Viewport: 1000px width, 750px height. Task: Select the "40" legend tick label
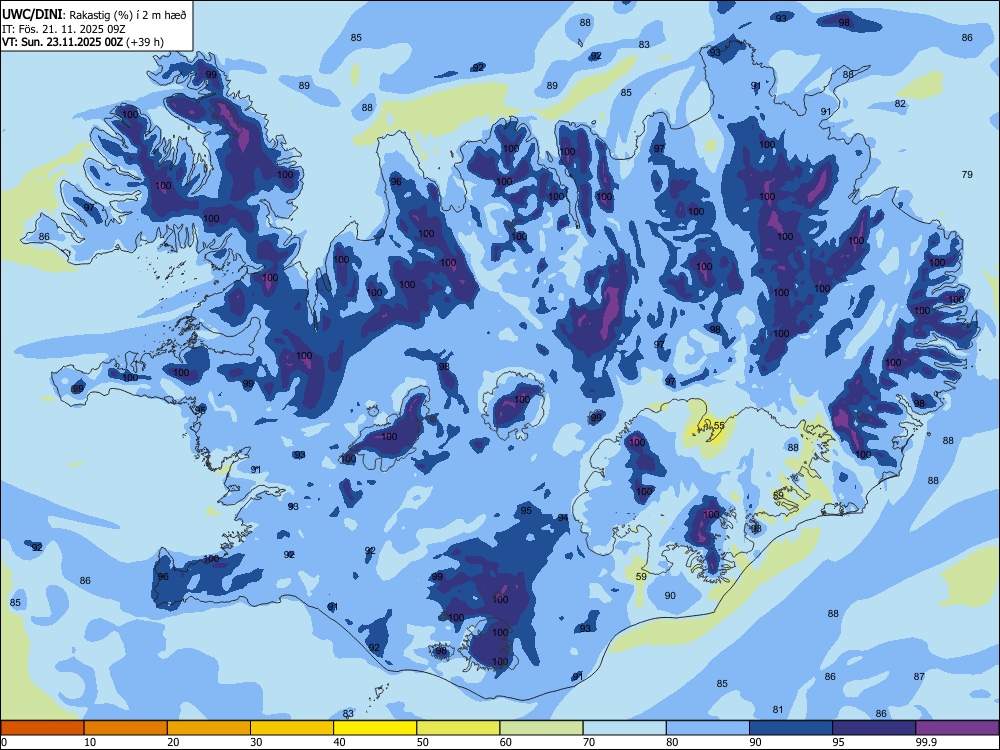pos(339,742)
